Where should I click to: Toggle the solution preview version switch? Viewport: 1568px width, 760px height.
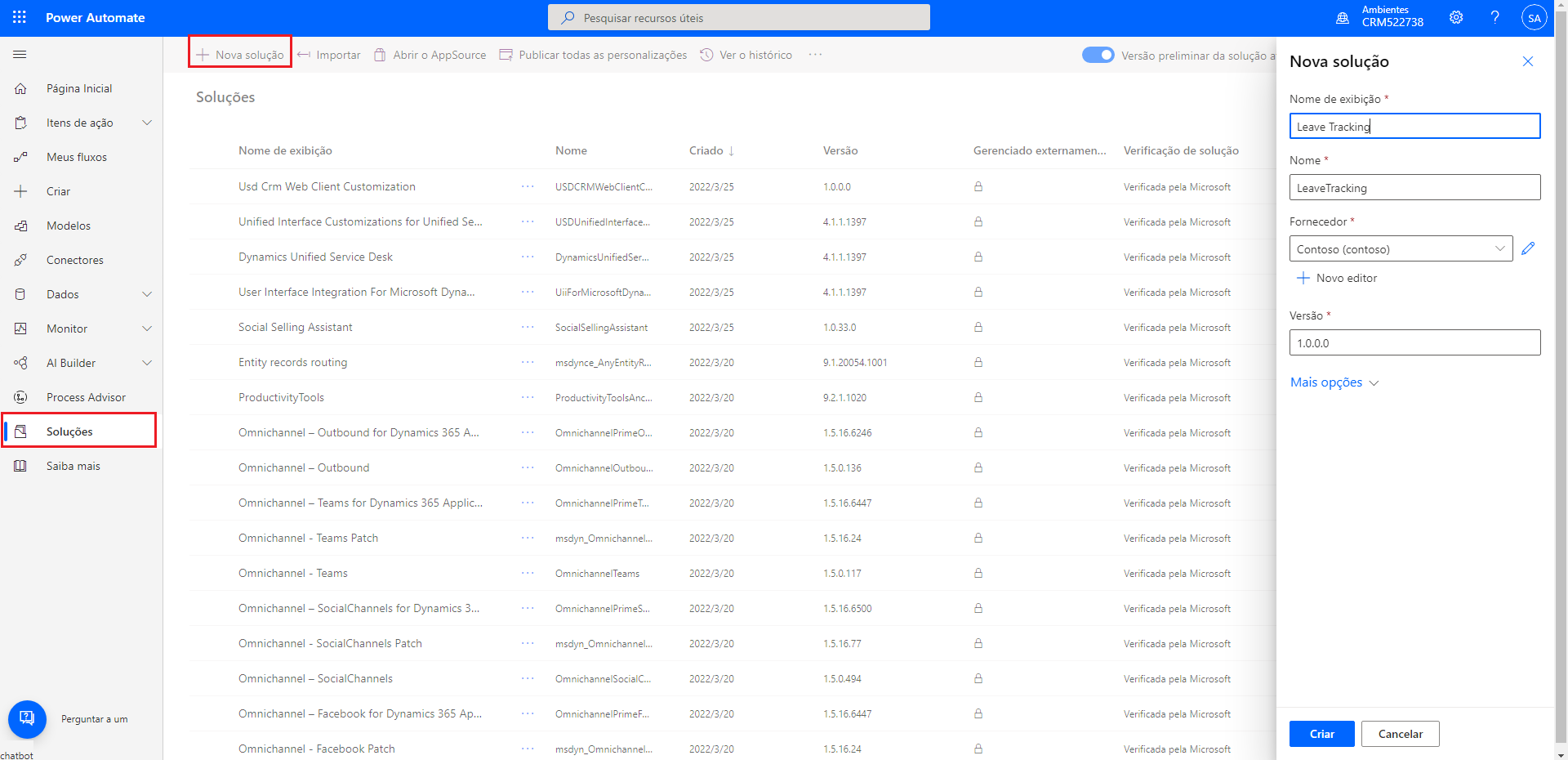pyautogui.click(x=1098, y=55)
